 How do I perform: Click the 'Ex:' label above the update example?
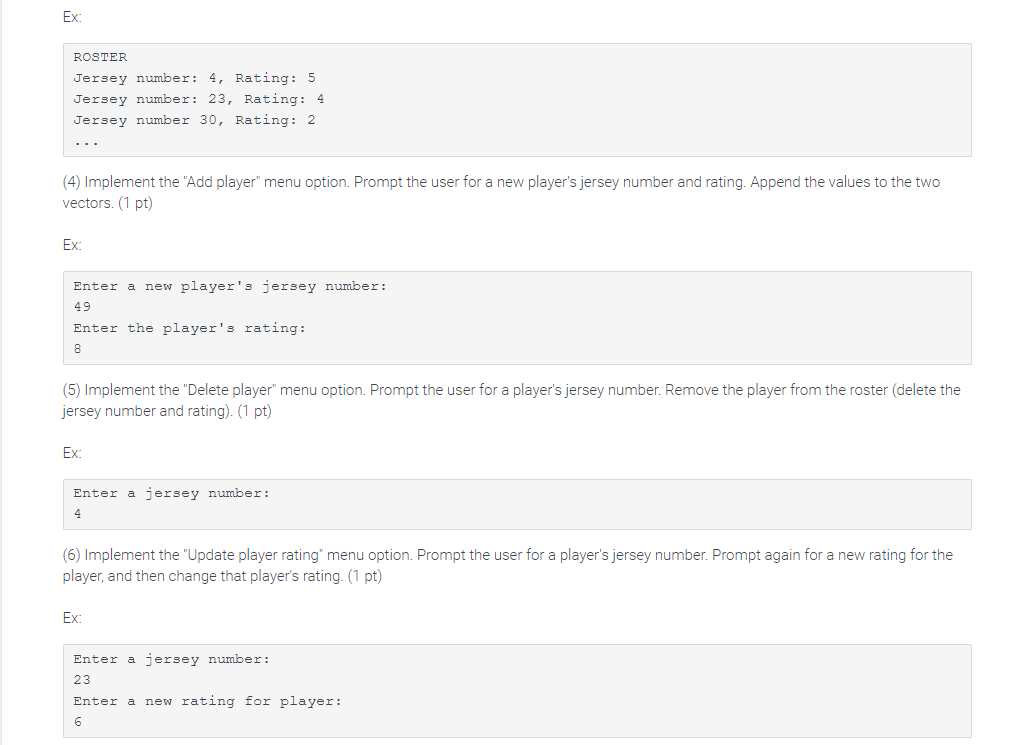[x=72, y=618]
